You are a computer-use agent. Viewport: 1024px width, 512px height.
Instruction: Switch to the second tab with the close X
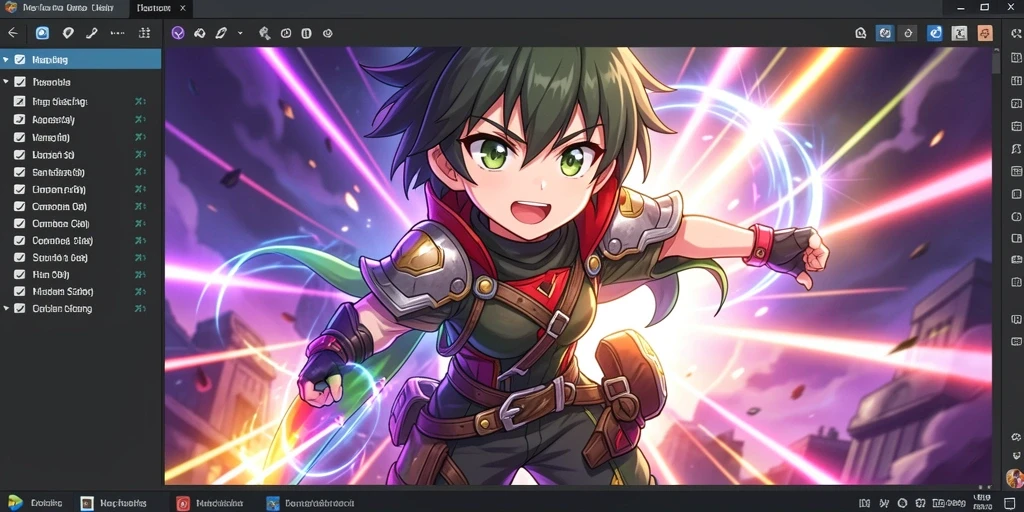click(x=160, y=8)
